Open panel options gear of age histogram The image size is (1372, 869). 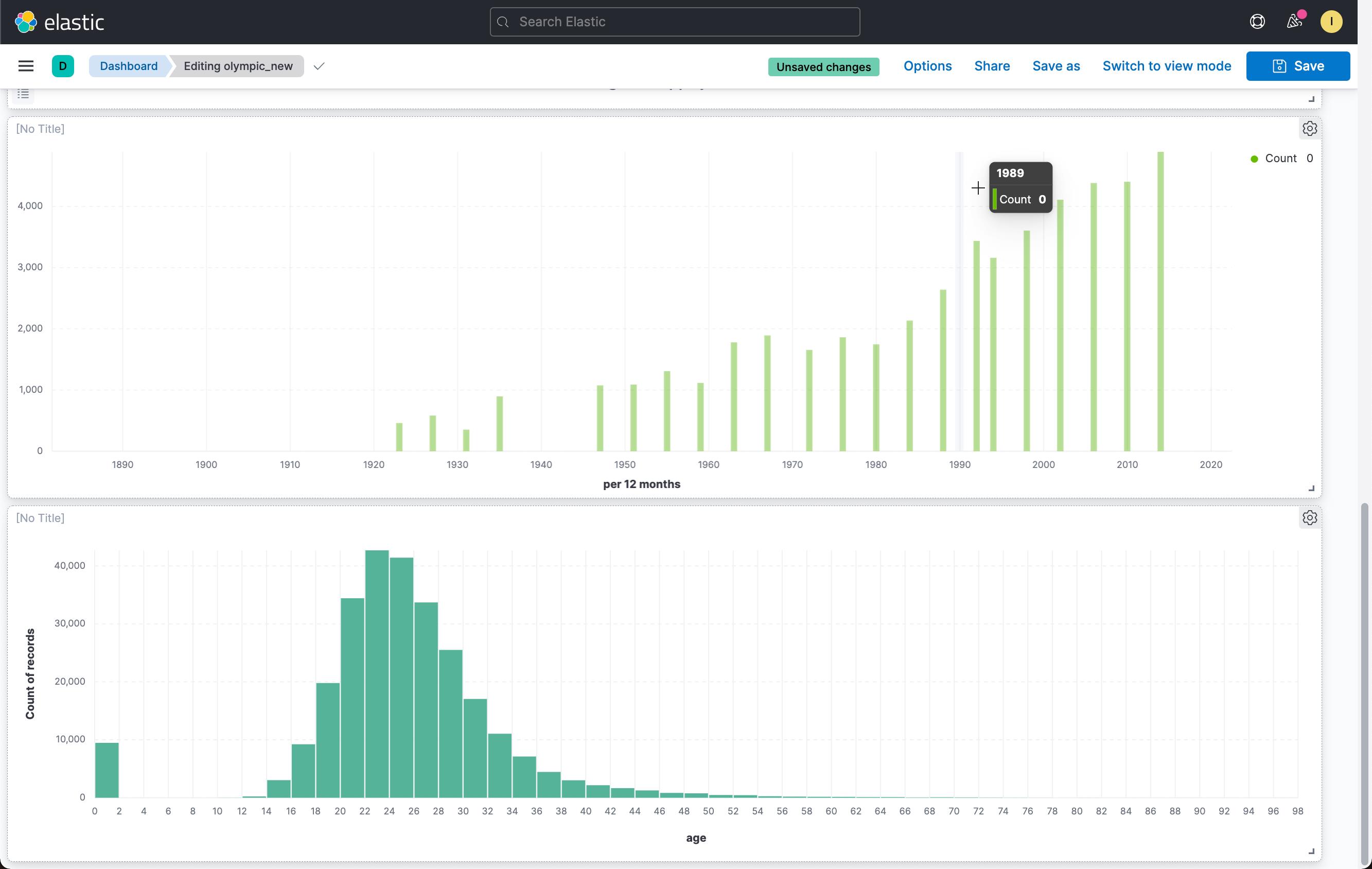(x=1309, y=518)
